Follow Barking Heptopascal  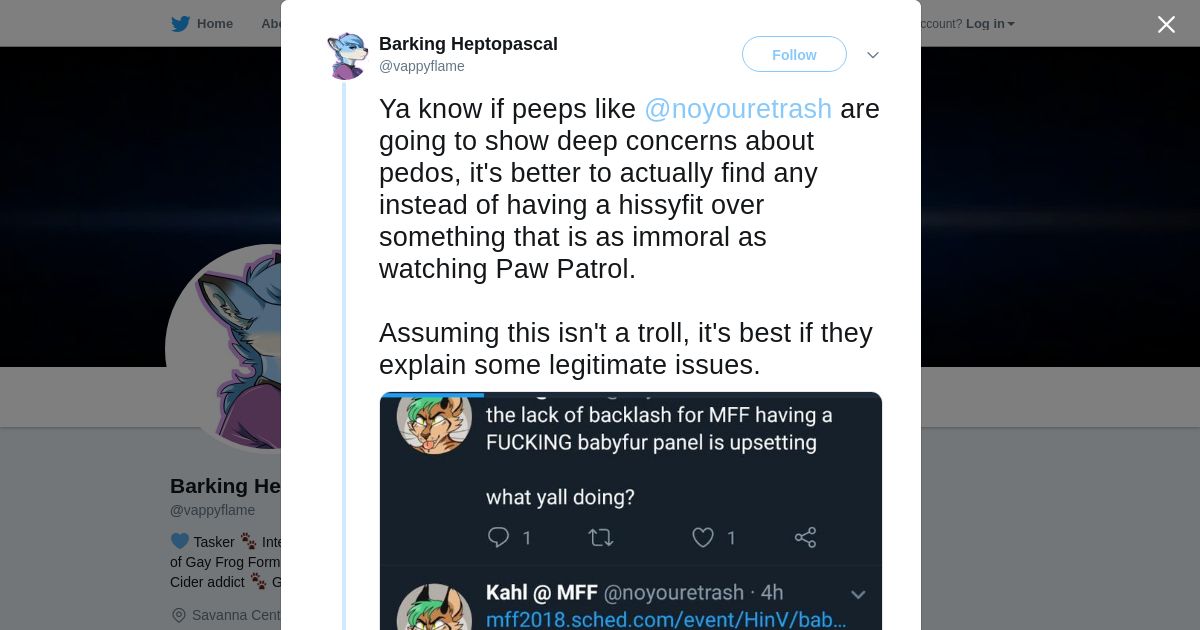[794, 55]
